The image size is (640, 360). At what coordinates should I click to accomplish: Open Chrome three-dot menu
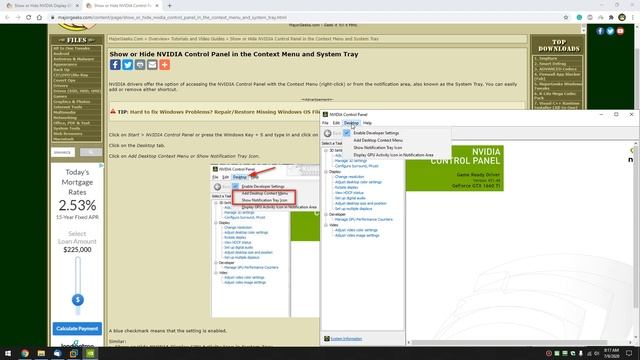(x=633, y=18)
